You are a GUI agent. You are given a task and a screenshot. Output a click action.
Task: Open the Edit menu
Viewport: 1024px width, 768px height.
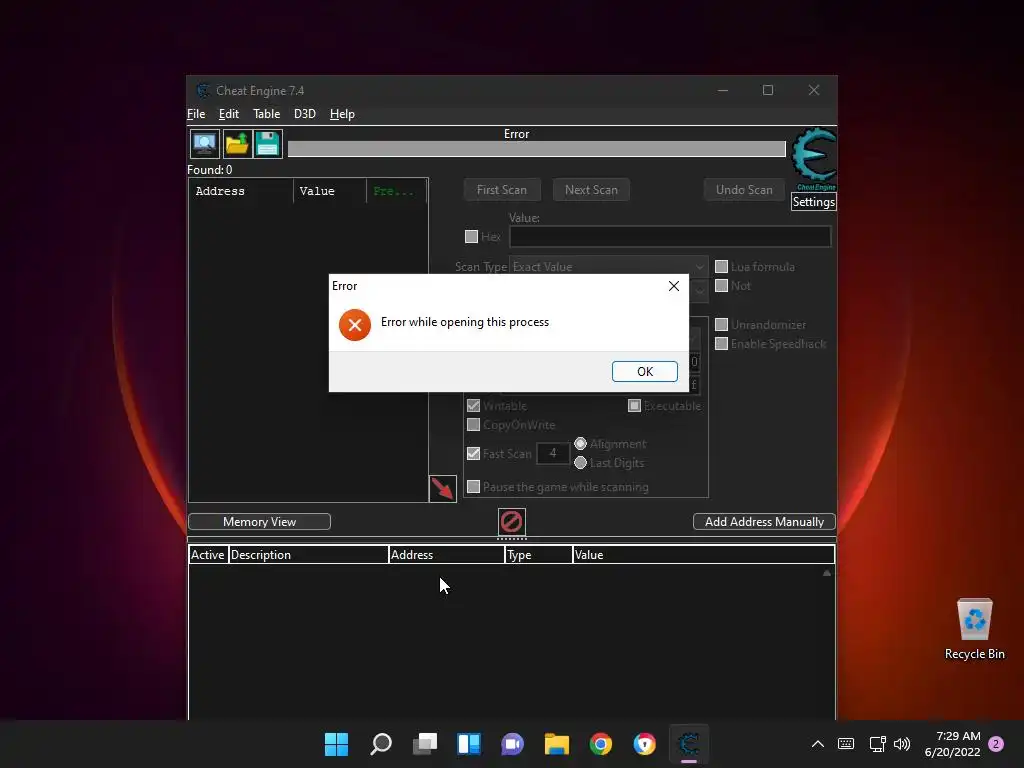pyautogui.click(x=229, y=114)
